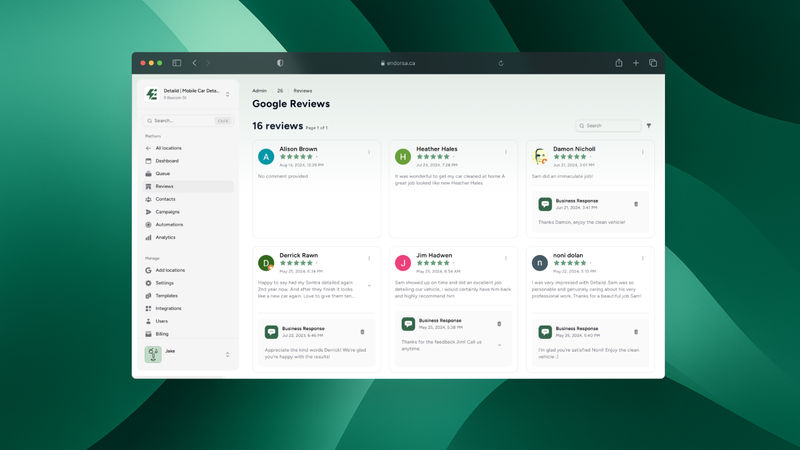Expand the Jake user account menu
Viewport: 800px width, 450px height.
228,354
